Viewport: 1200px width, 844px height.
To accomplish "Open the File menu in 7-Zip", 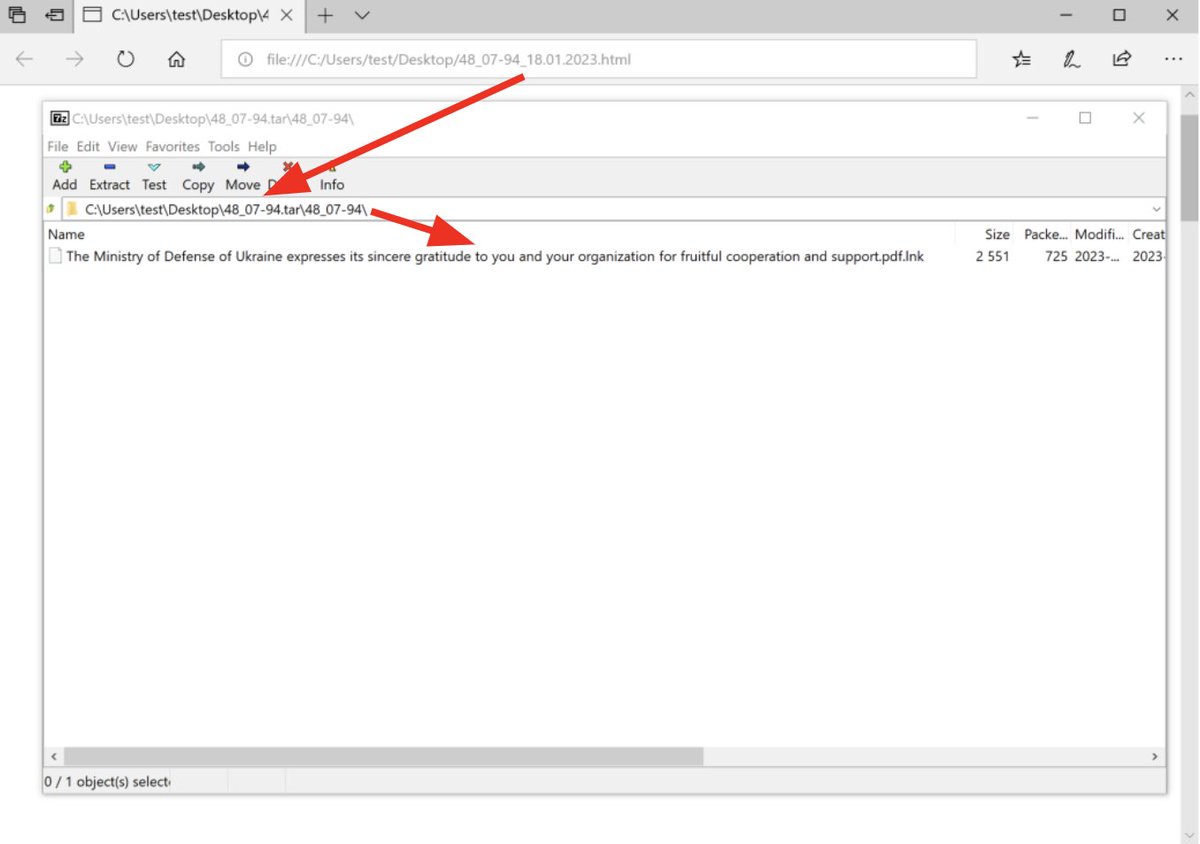I will coord(58,146).
